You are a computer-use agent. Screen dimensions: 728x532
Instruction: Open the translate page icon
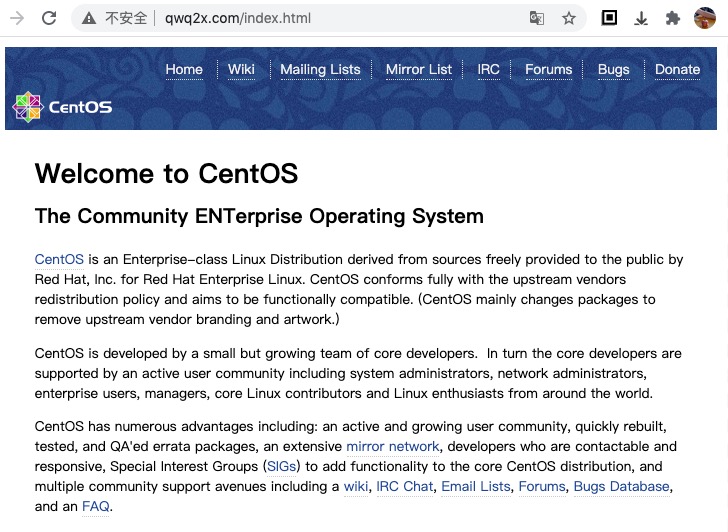537,19
